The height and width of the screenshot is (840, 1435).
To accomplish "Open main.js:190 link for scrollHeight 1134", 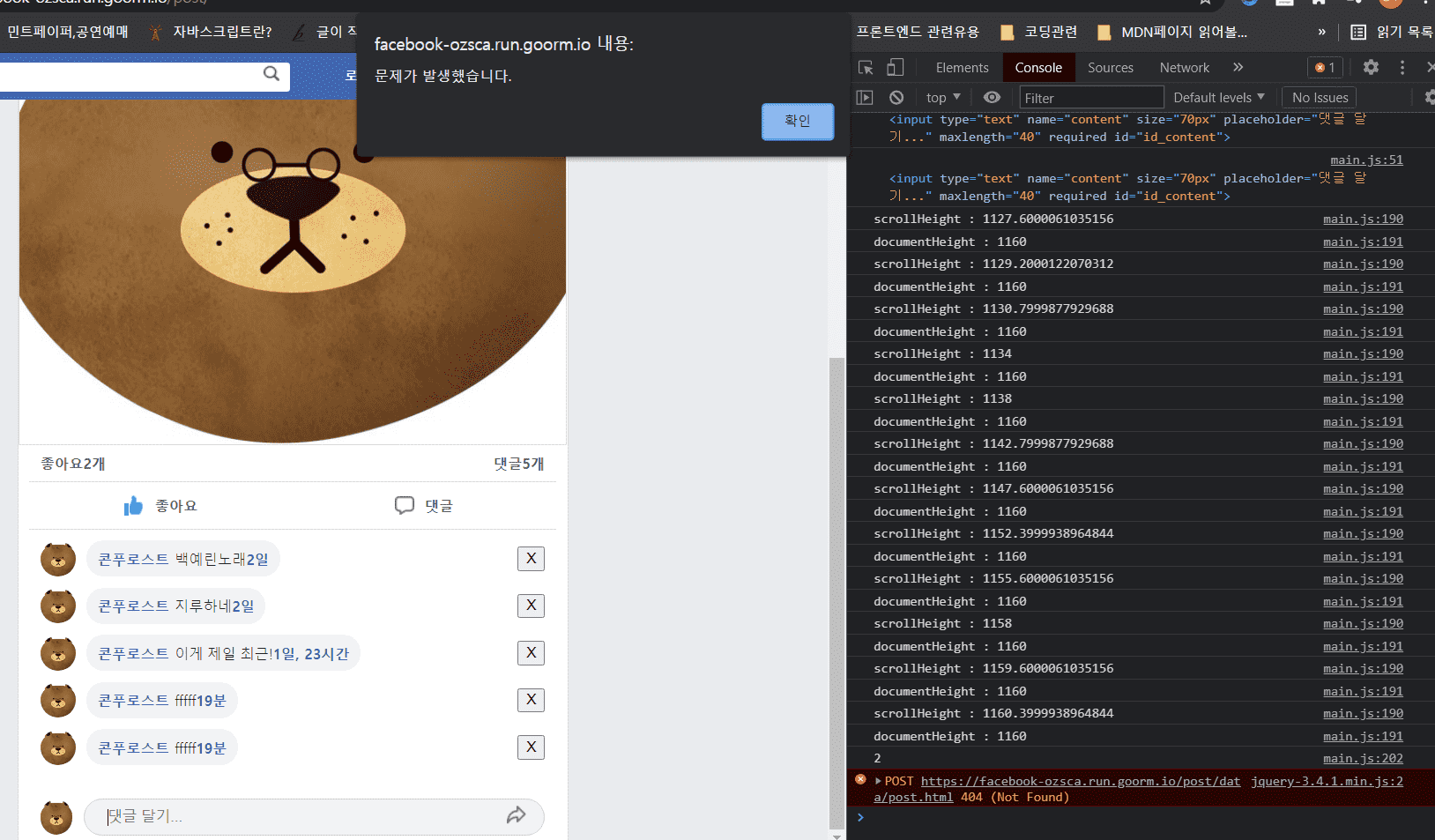I will (1363, 353).
